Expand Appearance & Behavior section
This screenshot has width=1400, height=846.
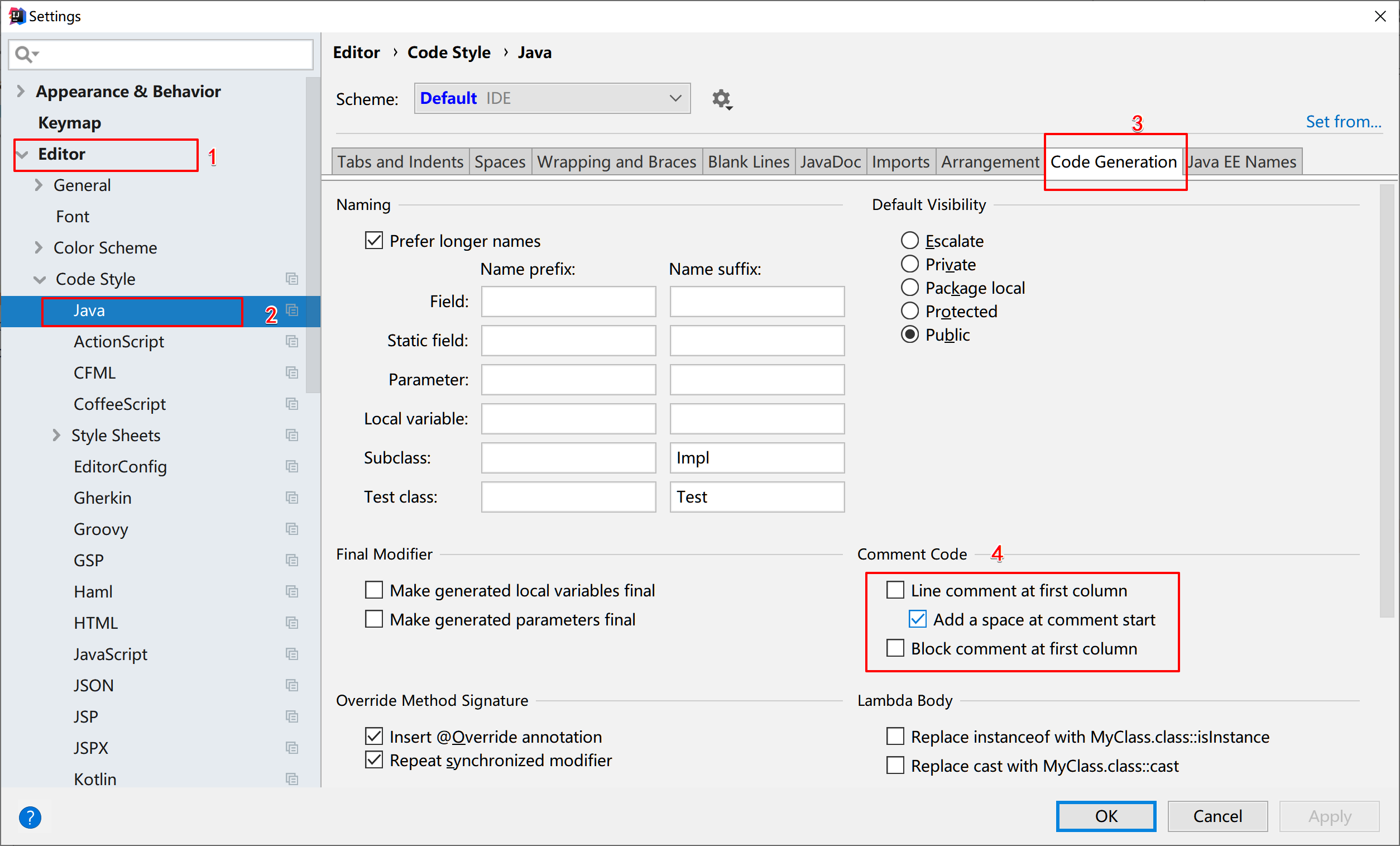pyautogui.click(x=21, y=91)
